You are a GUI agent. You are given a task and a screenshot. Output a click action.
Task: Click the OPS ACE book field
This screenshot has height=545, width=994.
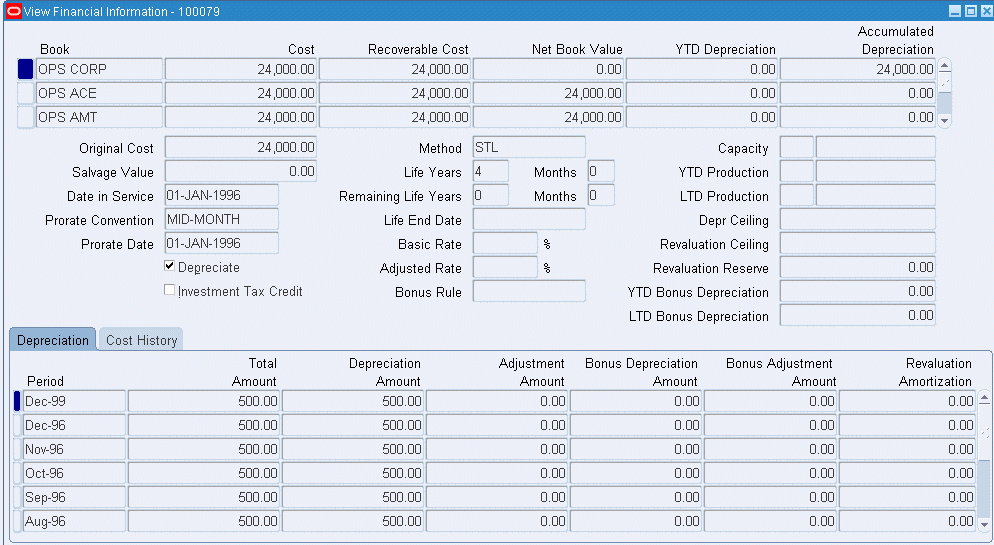point(100,93)
